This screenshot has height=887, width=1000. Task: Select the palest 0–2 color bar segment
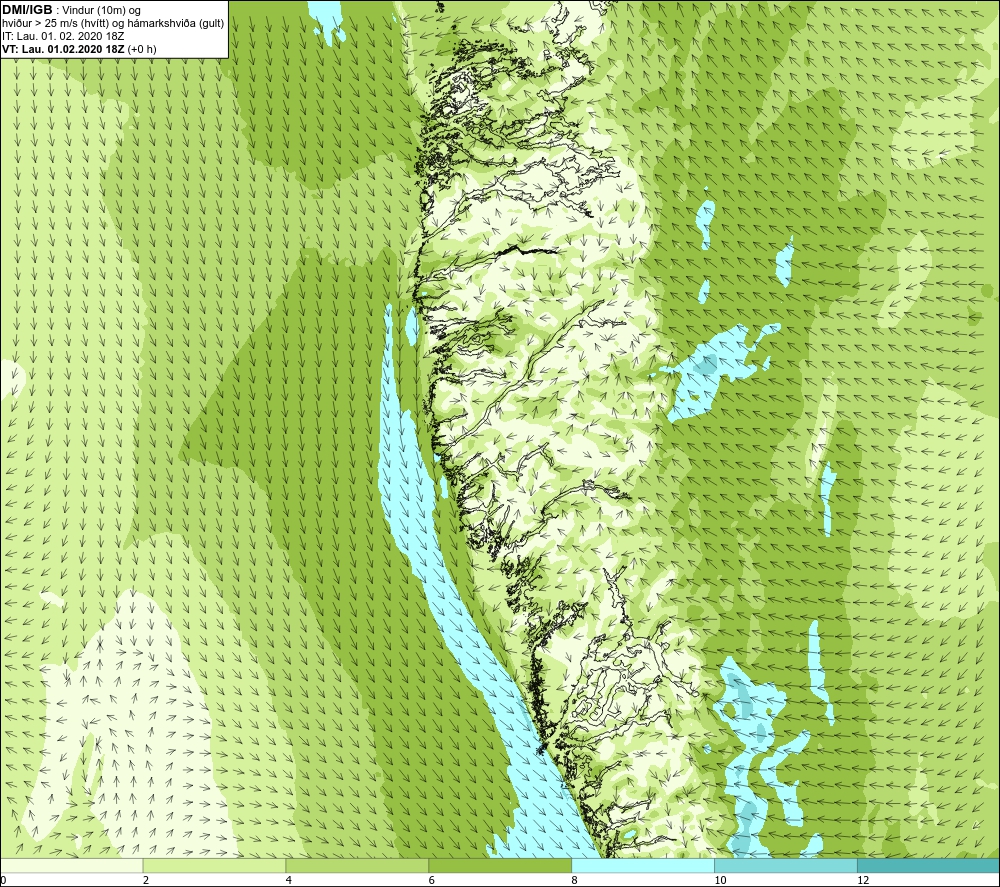coord(71,865)
